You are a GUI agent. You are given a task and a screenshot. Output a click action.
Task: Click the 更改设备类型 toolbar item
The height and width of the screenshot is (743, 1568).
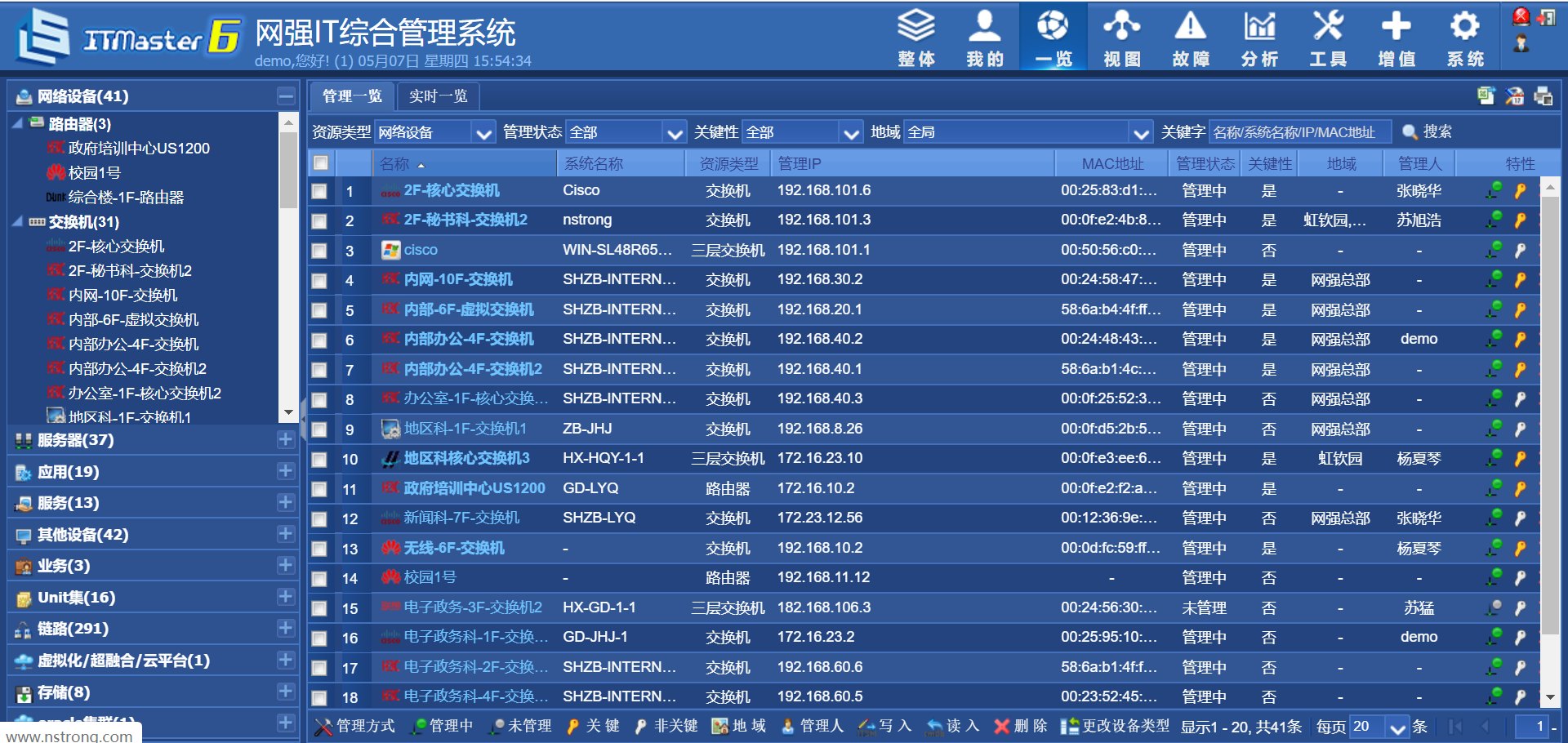(x=1114, y=726)
